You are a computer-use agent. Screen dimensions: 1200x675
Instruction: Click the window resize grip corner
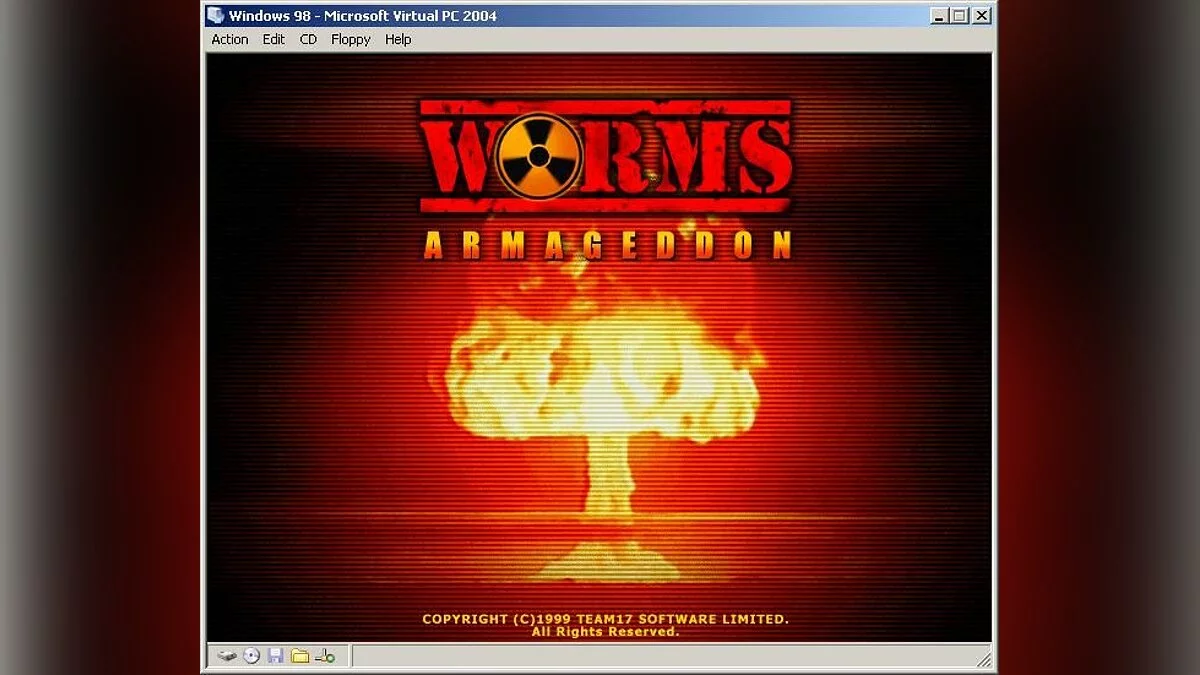pos(984,658)
